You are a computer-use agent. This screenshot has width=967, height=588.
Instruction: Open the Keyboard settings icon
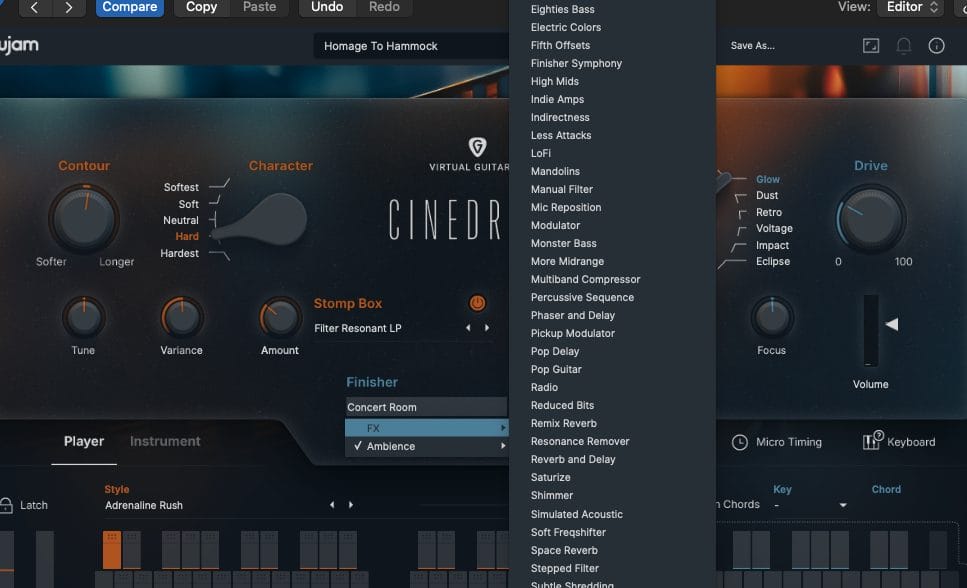pyautogui.click(x=871, y=442)
